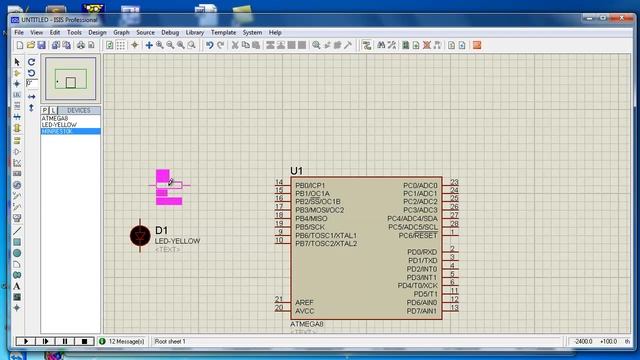The width and height of the screenshot is (640, 360).
Task: Click P pick devices button
Action: 45,110
